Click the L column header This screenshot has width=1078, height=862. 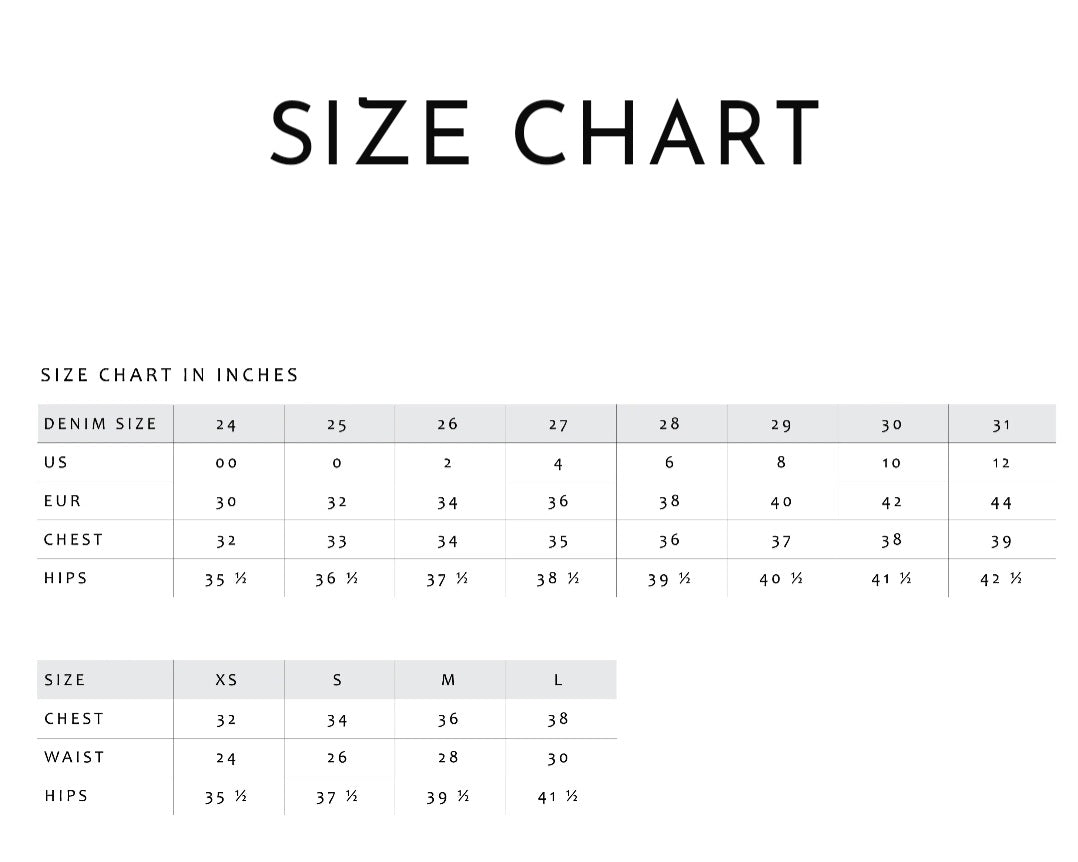(558, 680)
